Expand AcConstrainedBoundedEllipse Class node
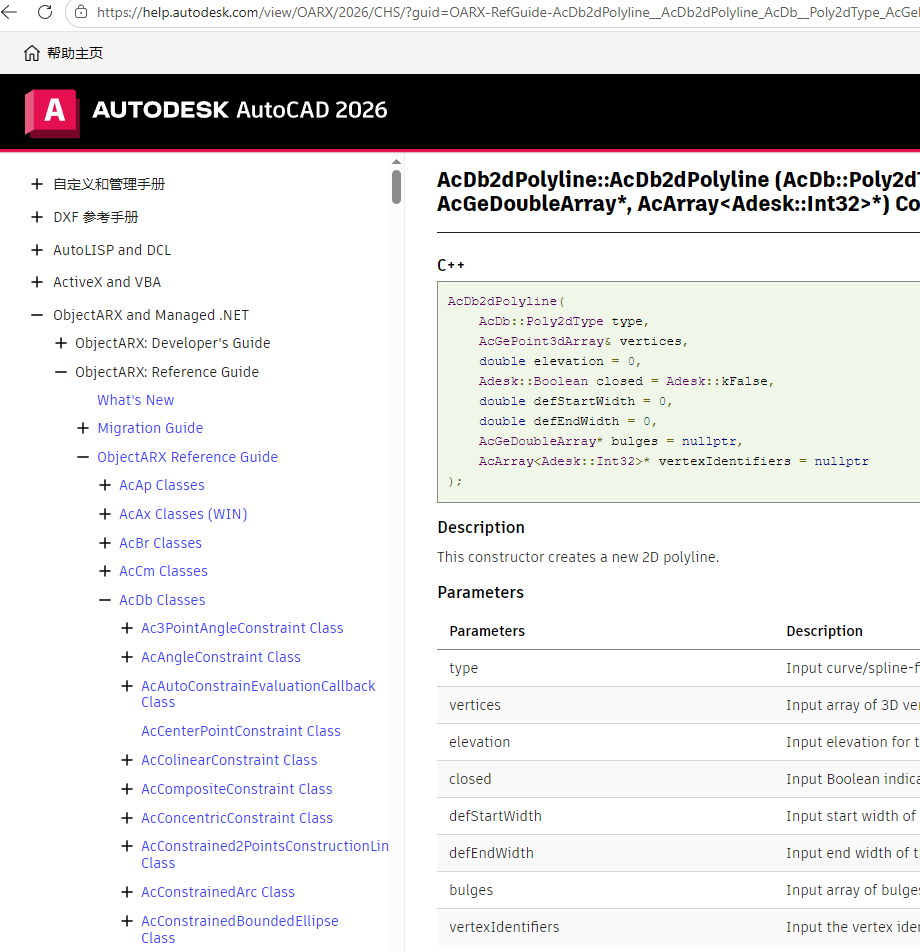Viewport: 920px width, 952px height. click(x=127, y=922)
